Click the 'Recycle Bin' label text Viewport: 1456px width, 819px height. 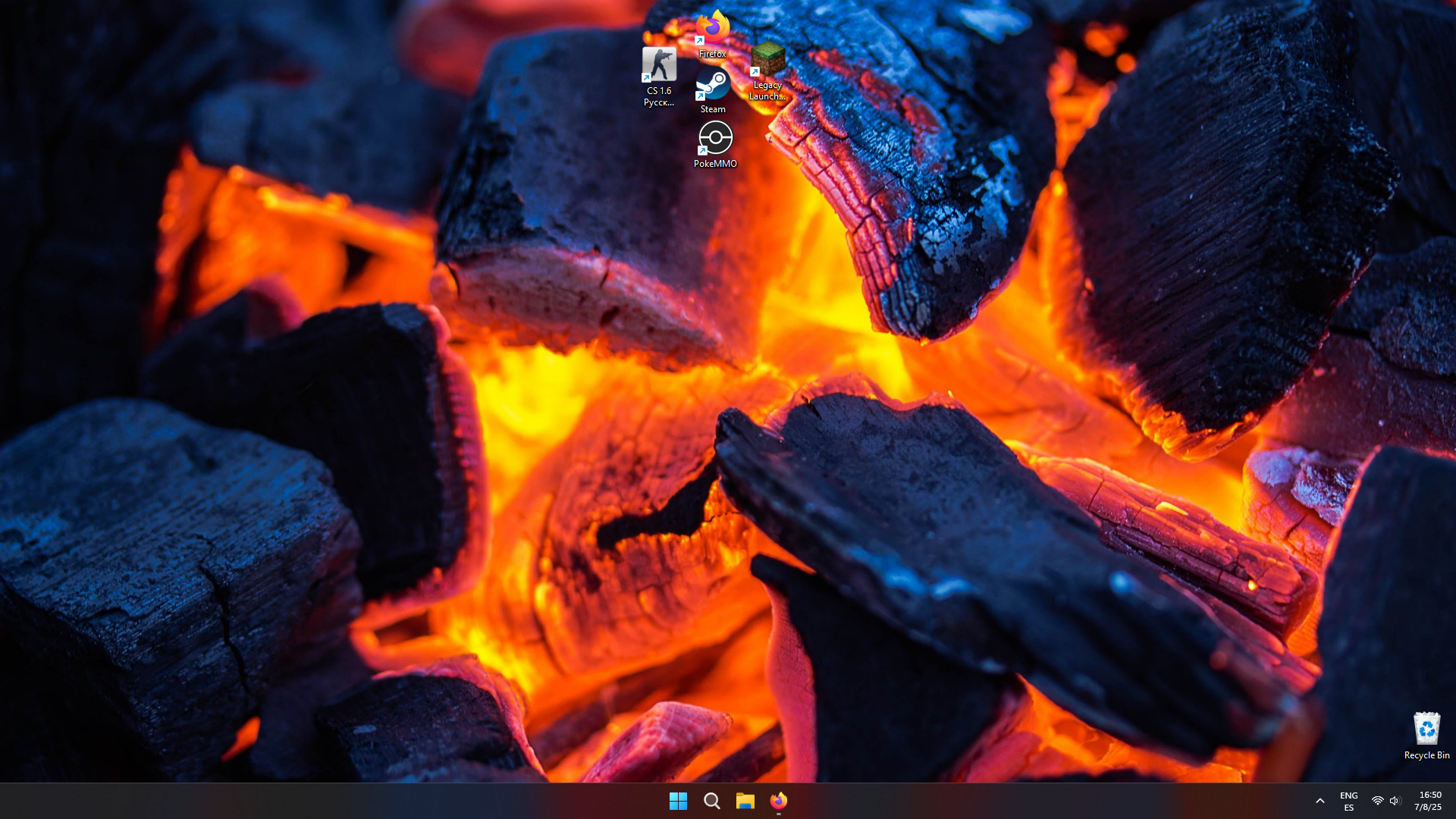coord(1426,755)
